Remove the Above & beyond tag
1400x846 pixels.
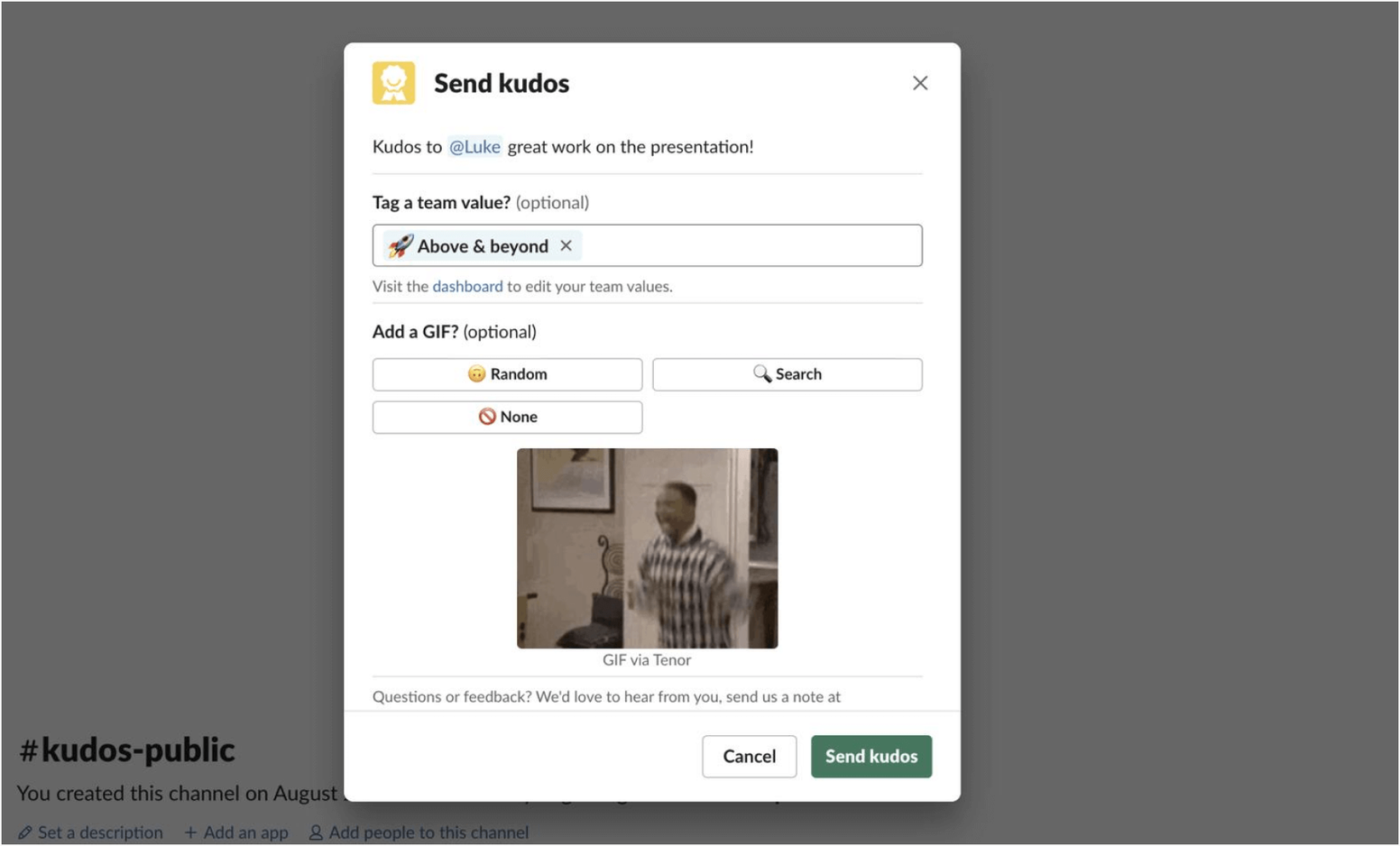566,245
